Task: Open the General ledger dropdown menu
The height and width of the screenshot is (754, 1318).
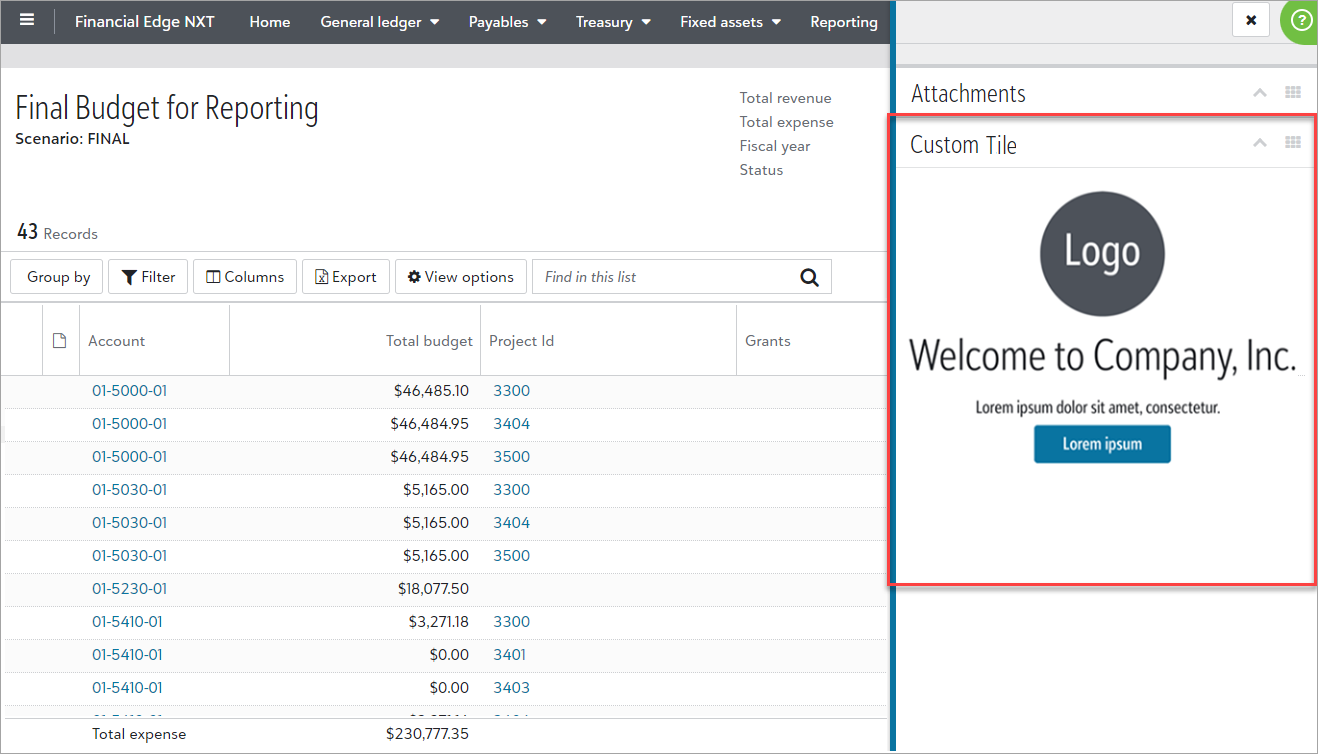Action: click(379, 22)
